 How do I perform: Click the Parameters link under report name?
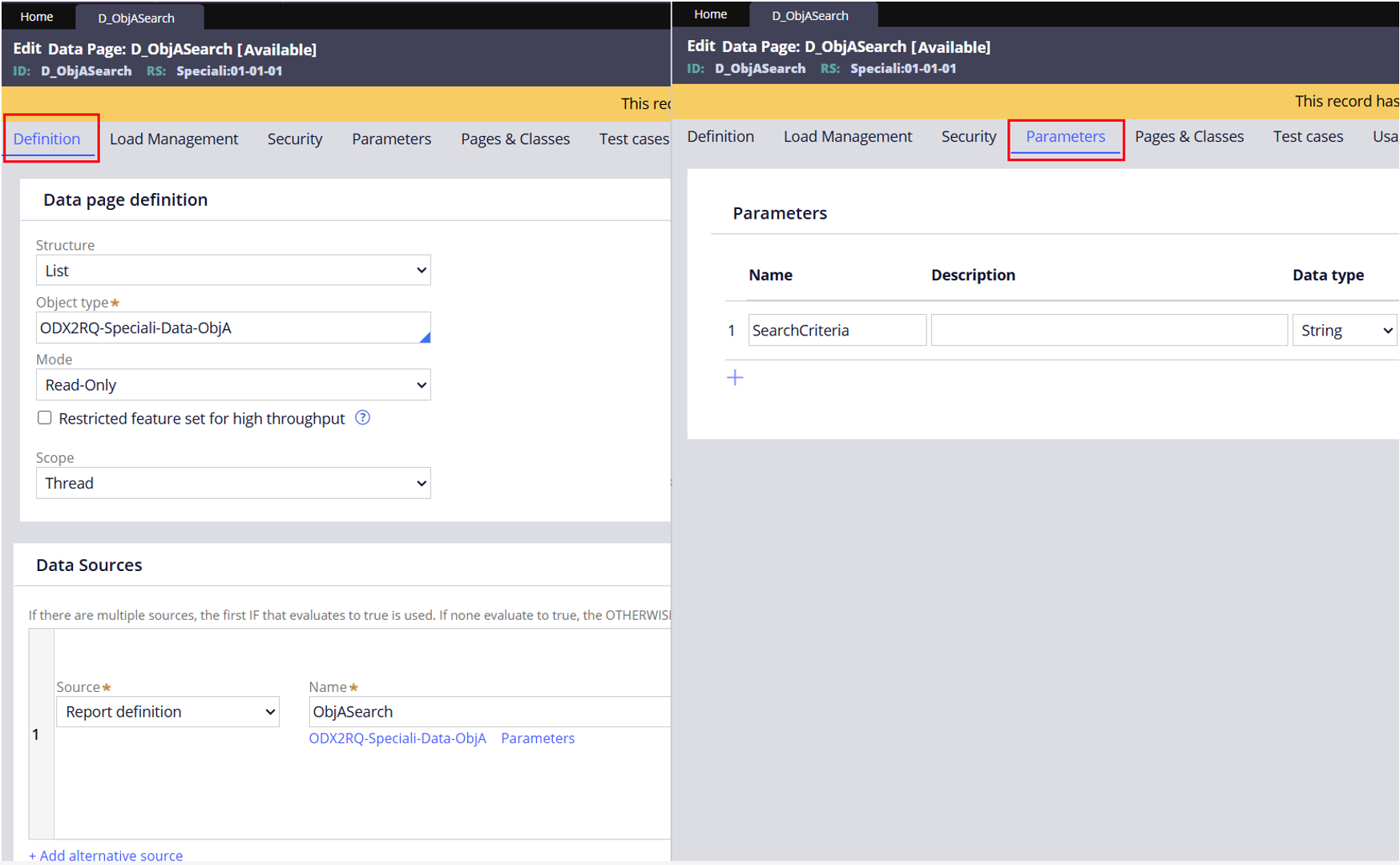click(x=538, y=738)
